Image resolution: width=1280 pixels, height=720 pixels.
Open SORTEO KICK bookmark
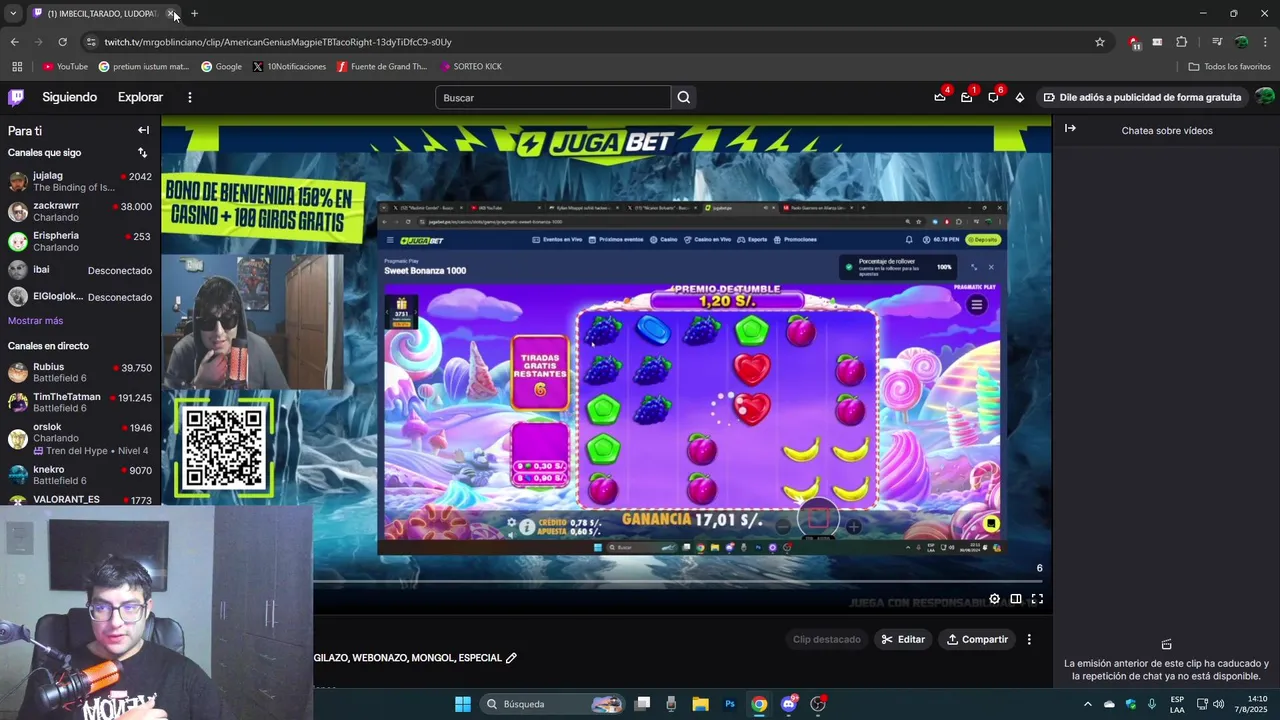[x=470, y=67]
